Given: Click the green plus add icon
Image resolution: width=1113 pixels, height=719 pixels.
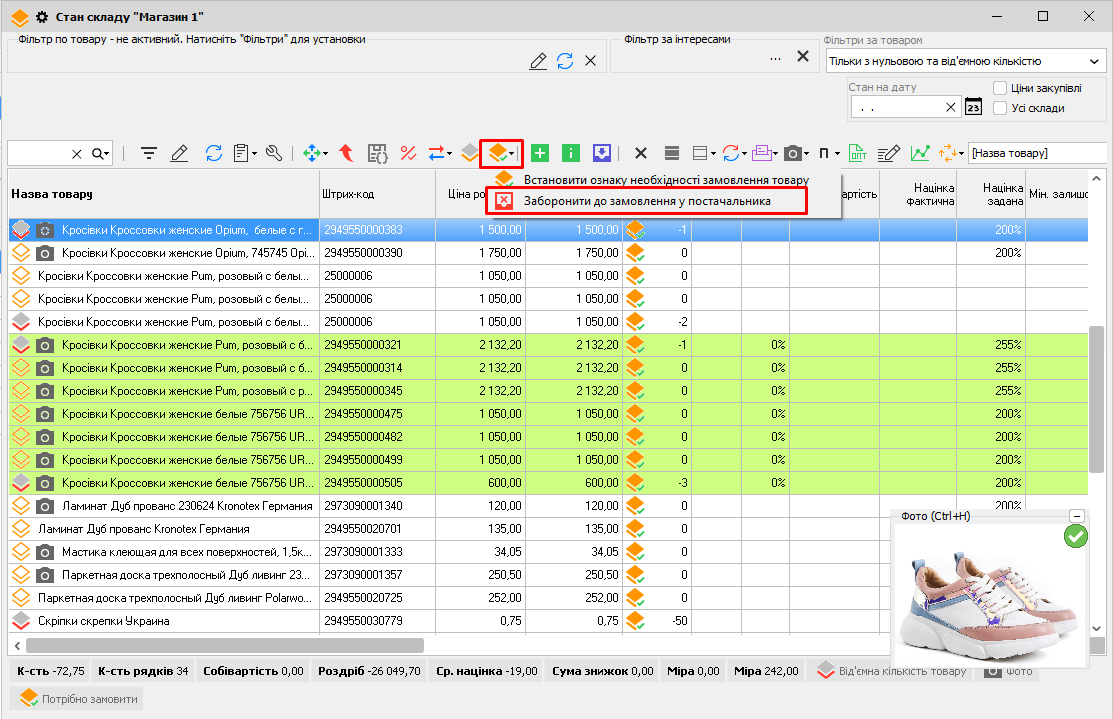Looking at the screenshot, I should [540, 153].
